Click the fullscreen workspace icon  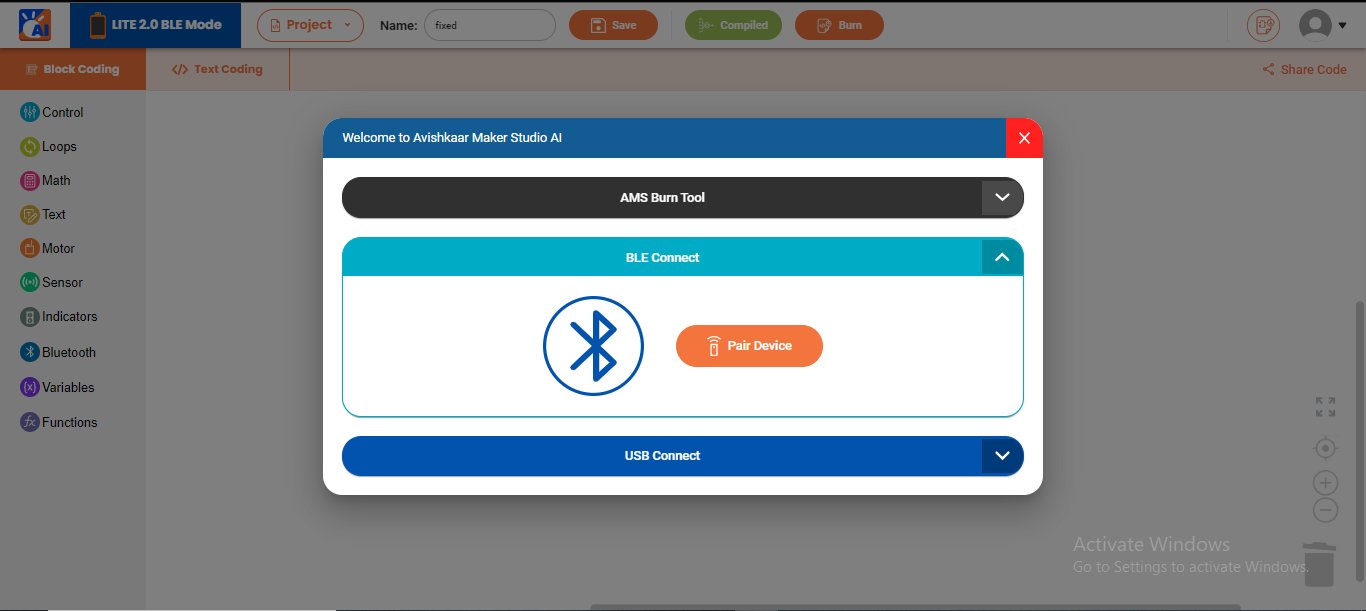pyautogui.click(x=1325, y=407)
